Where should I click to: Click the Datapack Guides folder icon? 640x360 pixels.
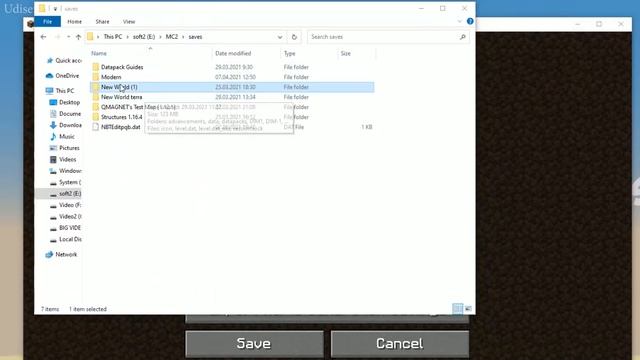pyautogui.click(x=96, y=67)
